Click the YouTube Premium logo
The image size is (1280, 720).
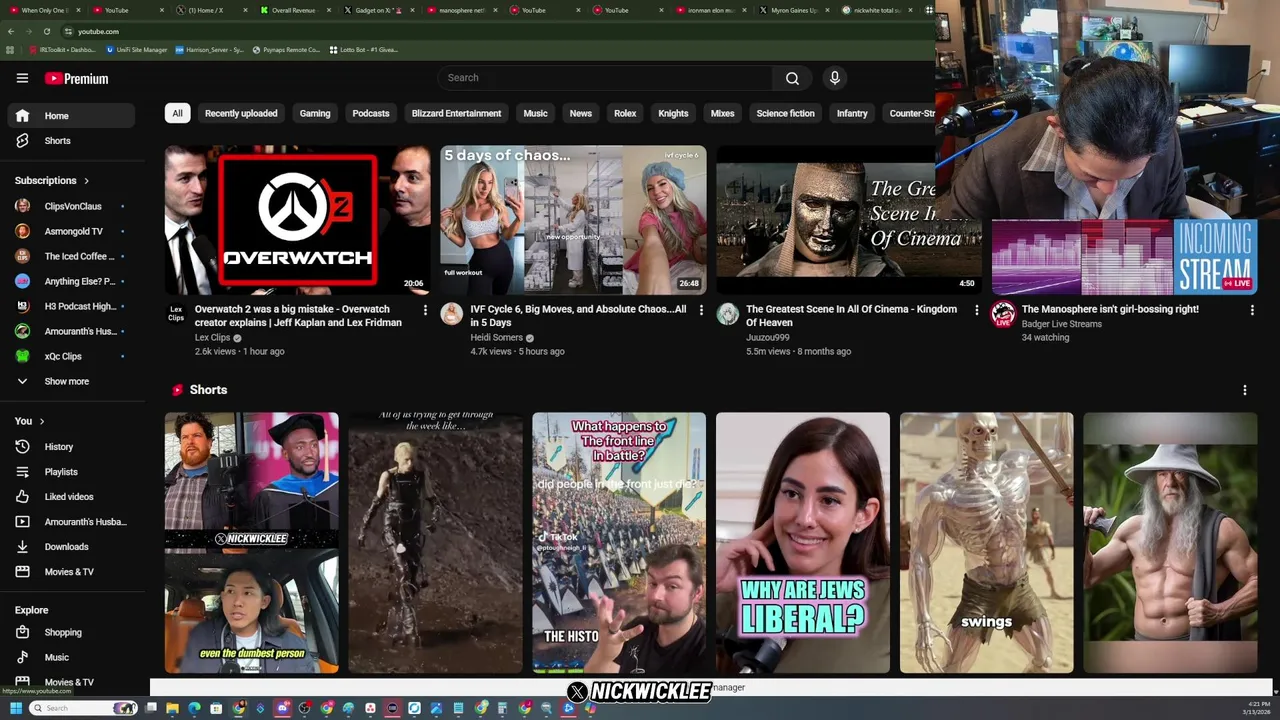pyautogui.click(x=76, y=78)
